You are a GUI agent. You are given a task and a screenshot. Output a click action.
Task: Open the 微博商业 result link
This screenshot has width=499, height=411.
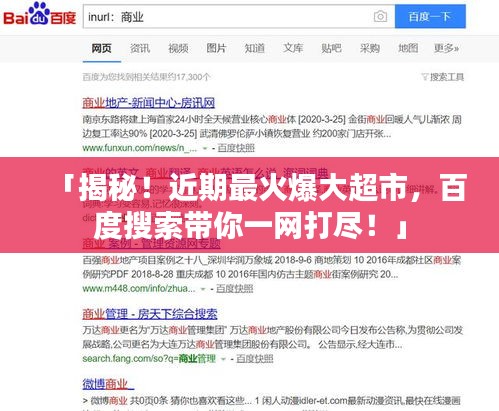tap(108, 384)
